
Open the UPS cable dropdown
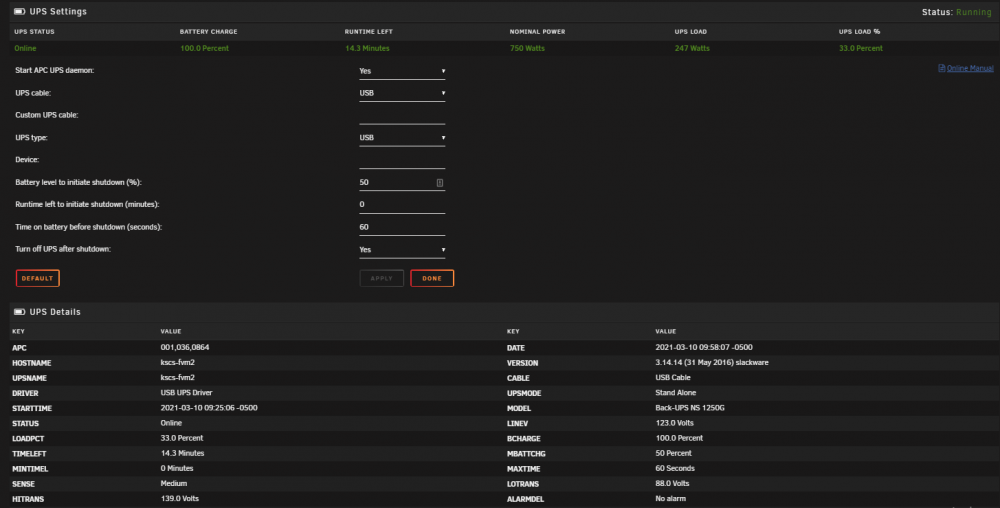402,93
